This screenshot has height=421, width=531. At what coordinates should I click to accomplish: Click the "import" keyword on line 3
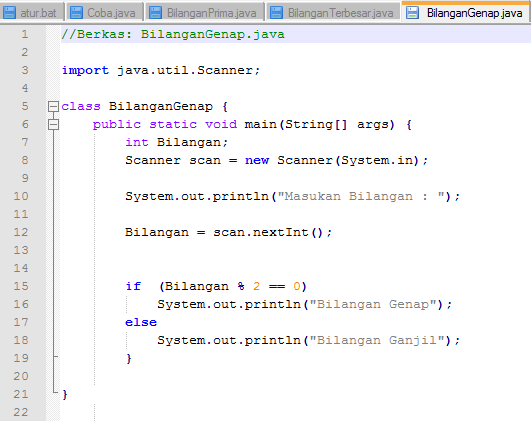click(x=85, y=70)
